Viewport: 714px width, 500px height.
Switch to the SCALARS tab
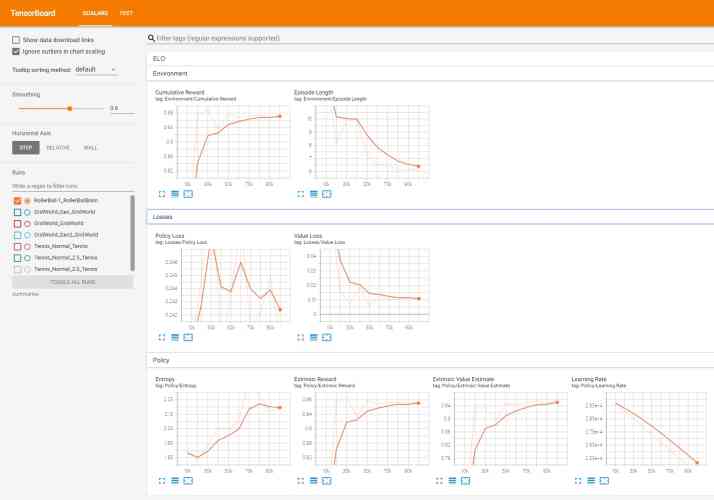[95, 13]
